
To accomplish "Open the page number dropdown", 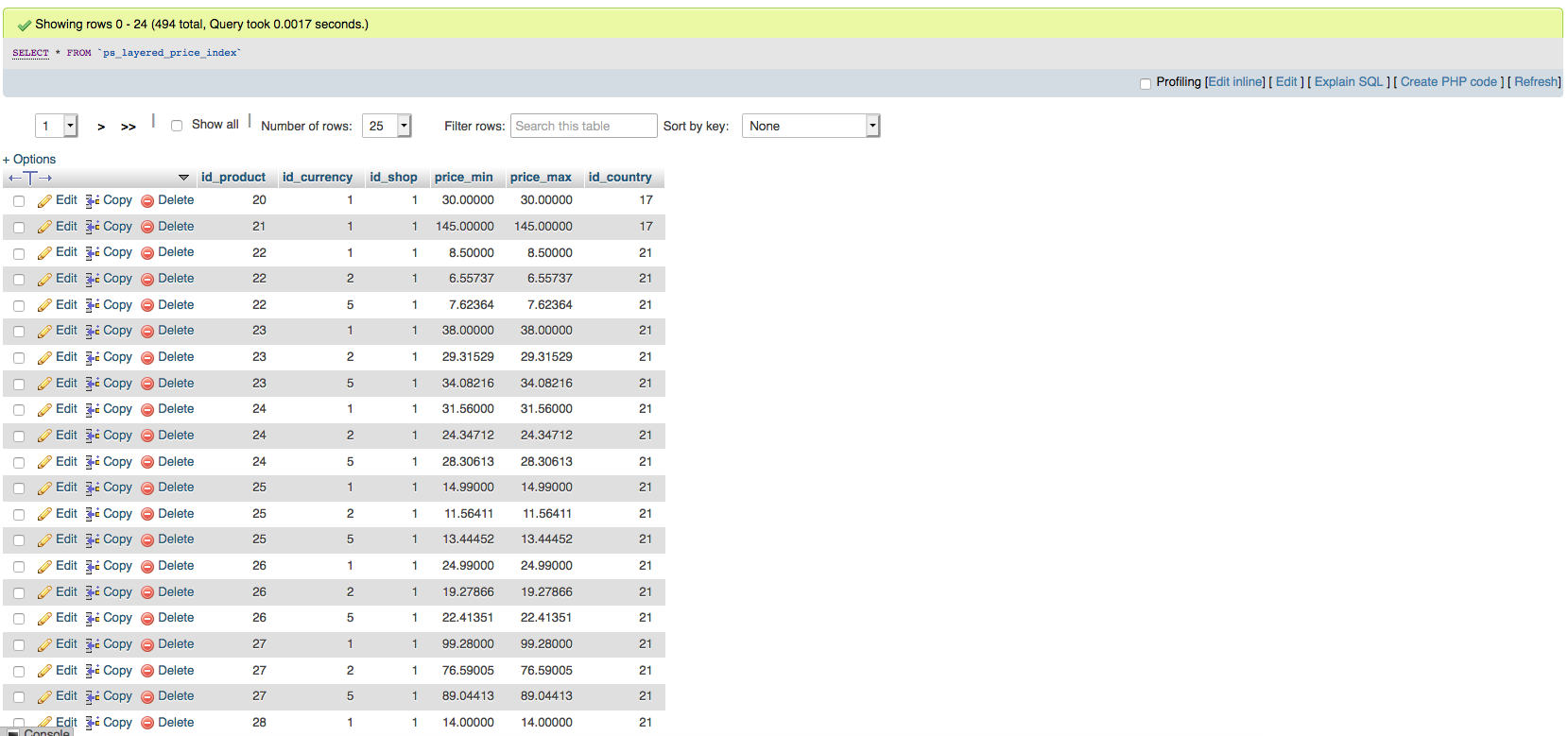I will coord(57,126).
